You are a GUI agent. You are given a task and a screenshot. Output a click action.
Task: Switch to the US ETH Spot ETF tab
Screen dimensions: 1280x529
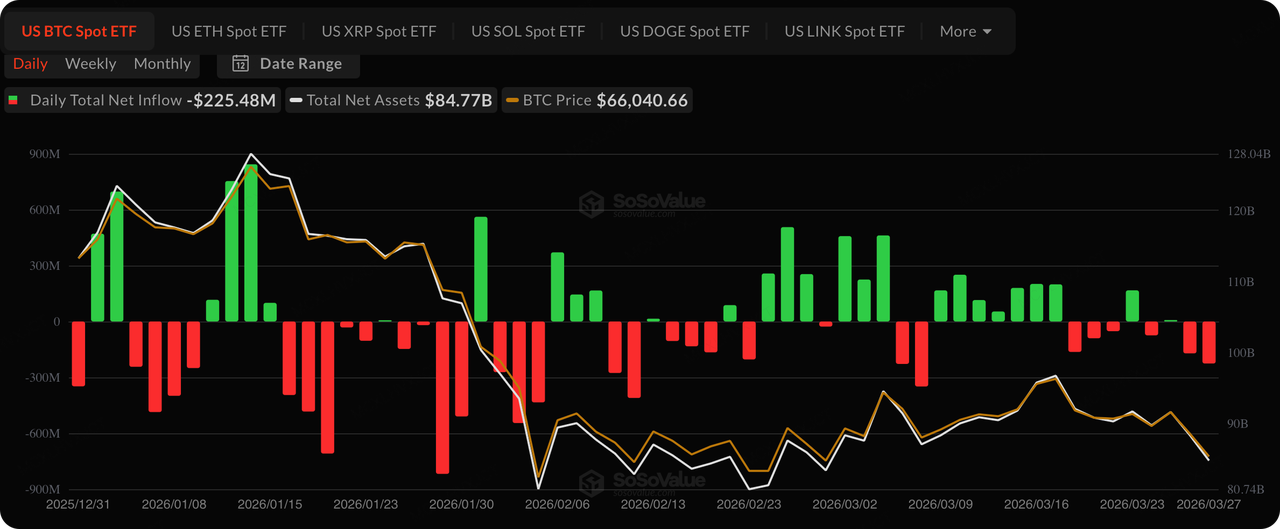point(228,32)
